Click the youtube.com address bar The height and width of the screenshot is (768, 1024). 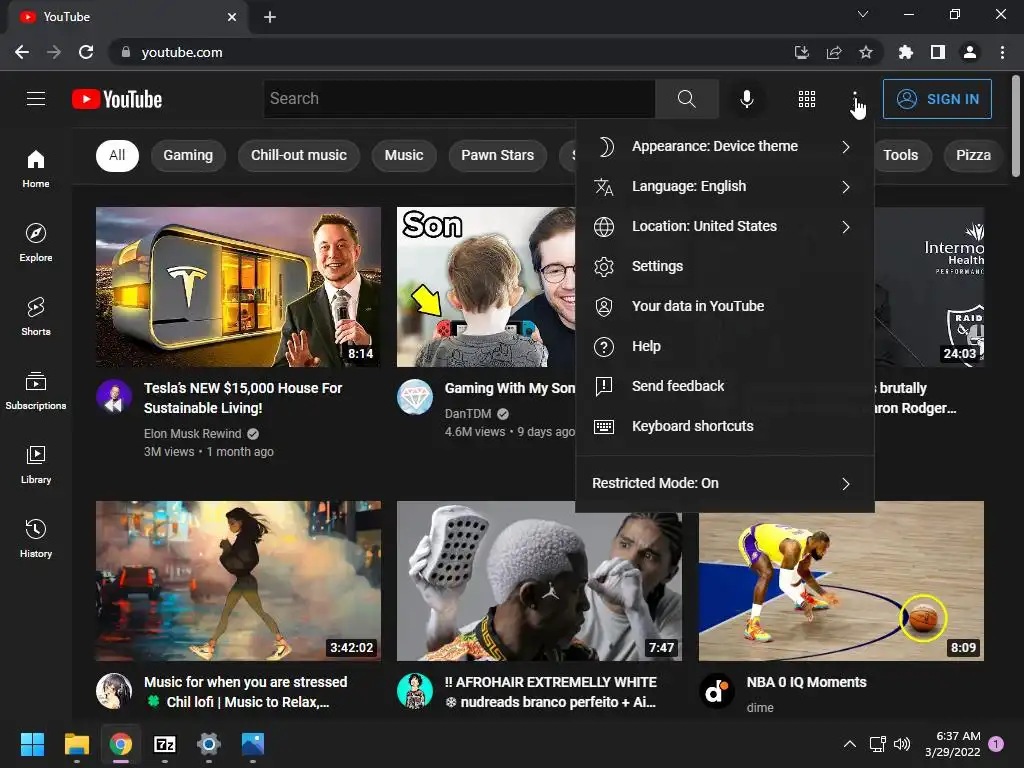pyautogui.click(x=451, y=52)
